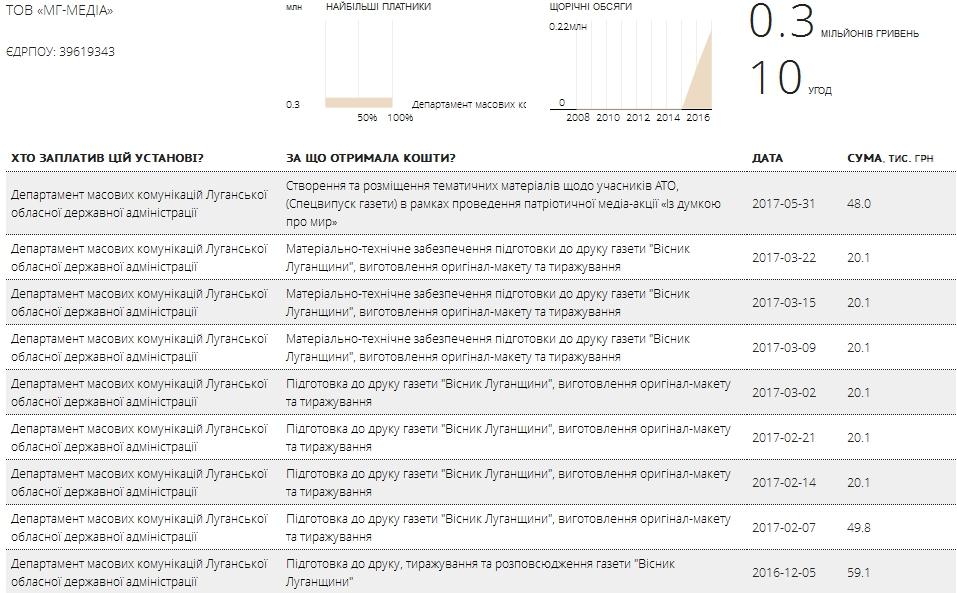This screenshot has height=593, width=957.
Task: Click the 59.1 sum in the 2016-12-05 row
Action: (859, 572)
